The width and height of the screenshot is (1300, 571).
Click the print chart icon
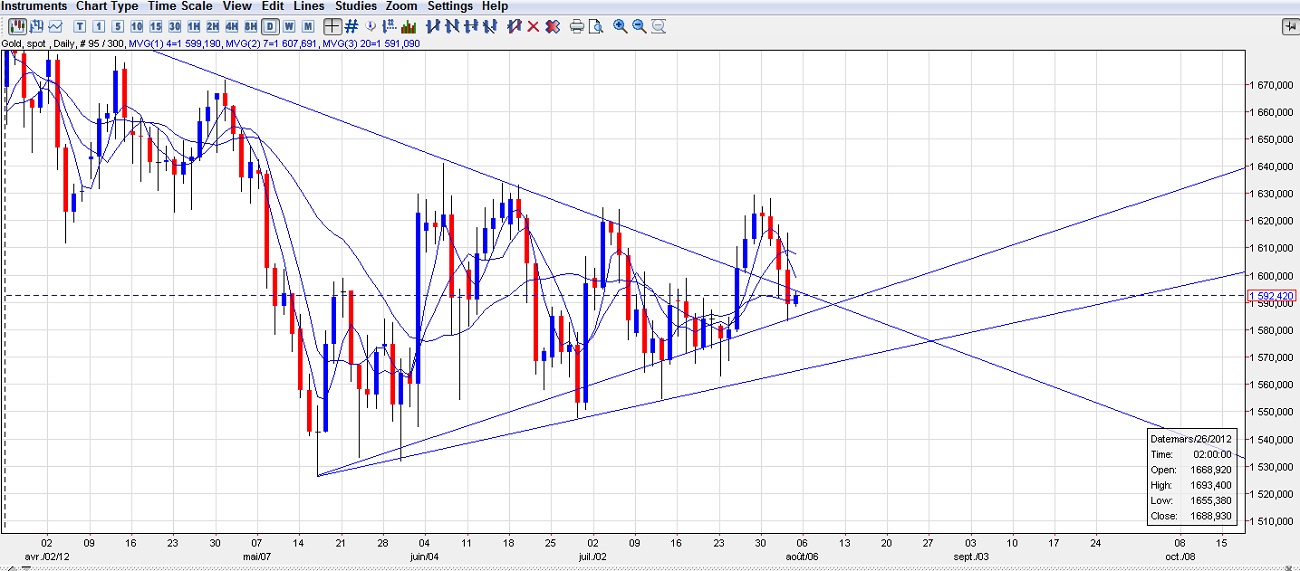(577, 26)
